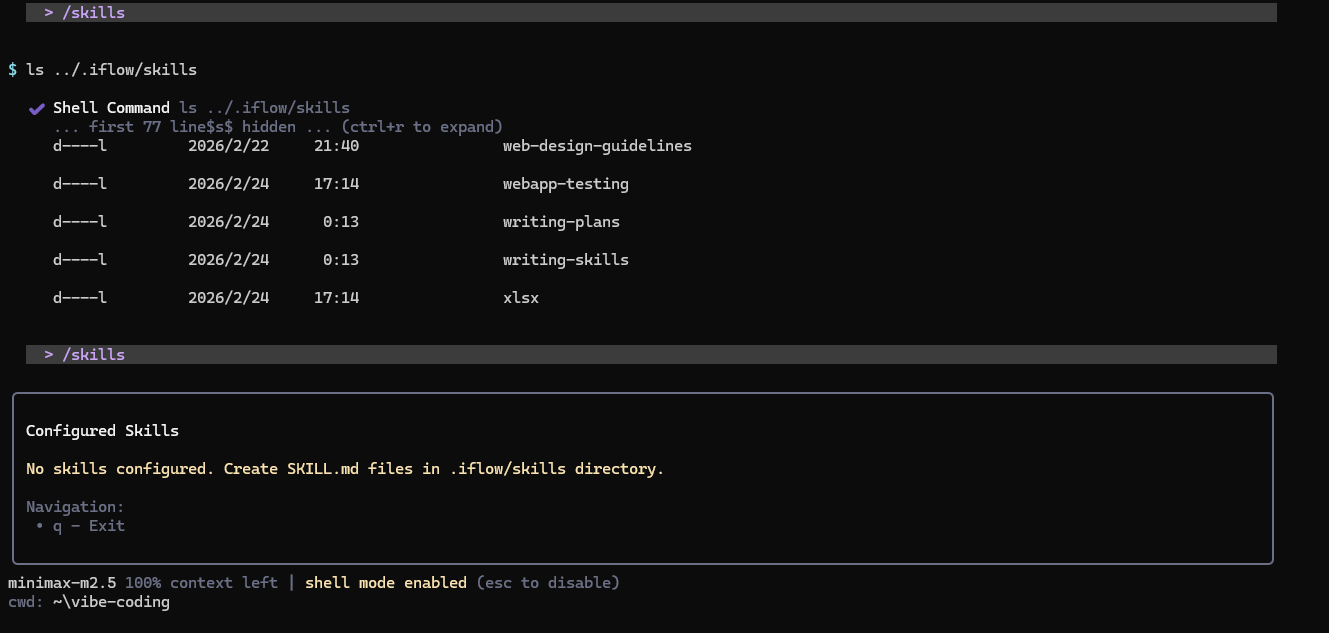Click the 'shell mode enabled' status

[x=386, y=582]
